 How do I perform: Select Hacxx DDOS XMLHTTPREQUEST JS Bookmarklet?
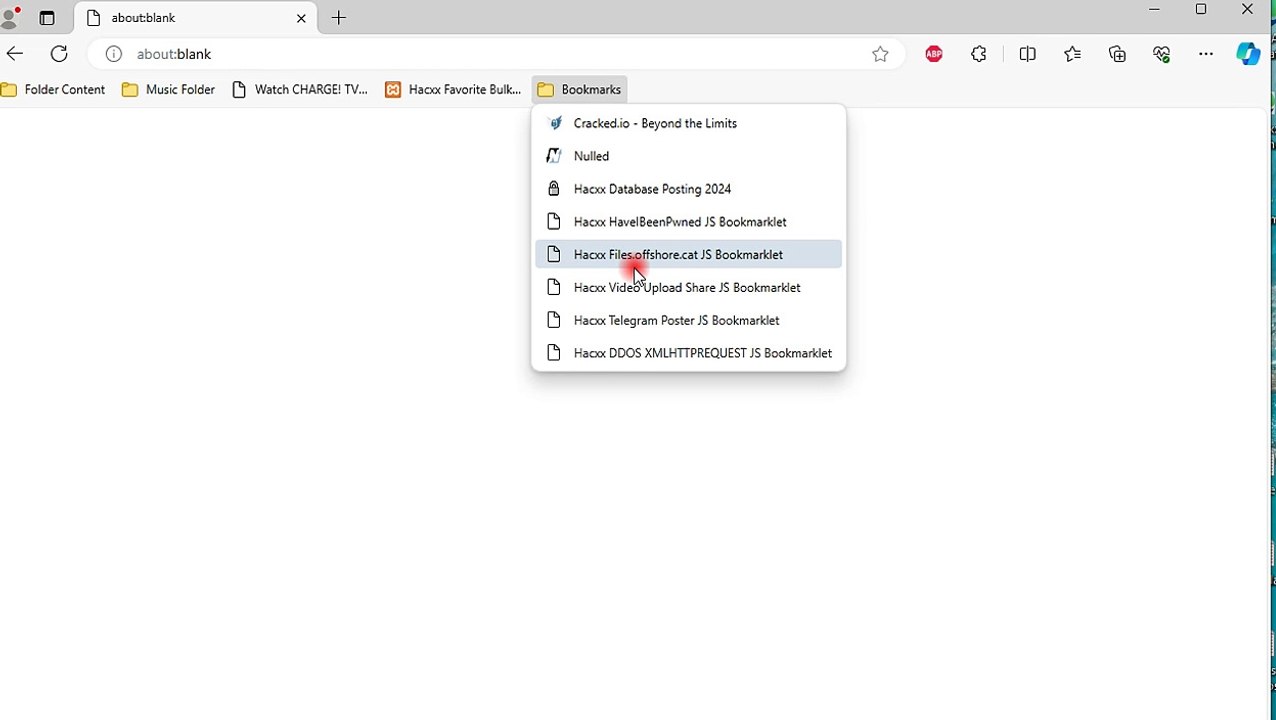689,353
